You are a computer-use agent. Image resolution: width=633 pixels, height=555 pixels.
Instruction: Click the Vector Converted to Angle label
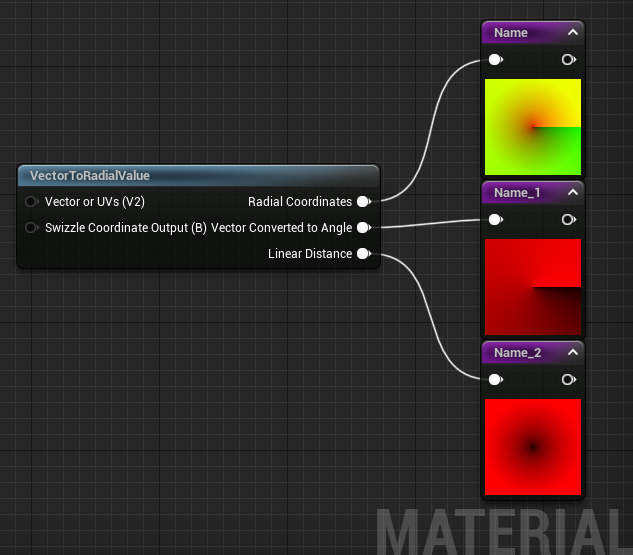(x=281, y=228)
